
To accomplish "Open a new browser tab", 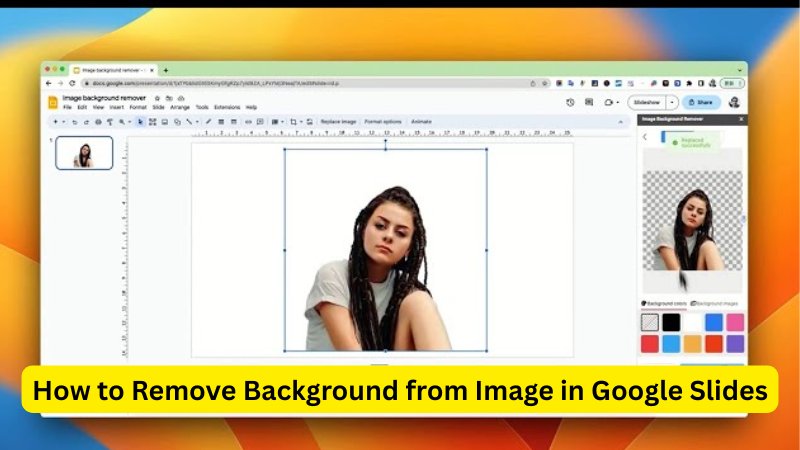I will pos(166,70).
